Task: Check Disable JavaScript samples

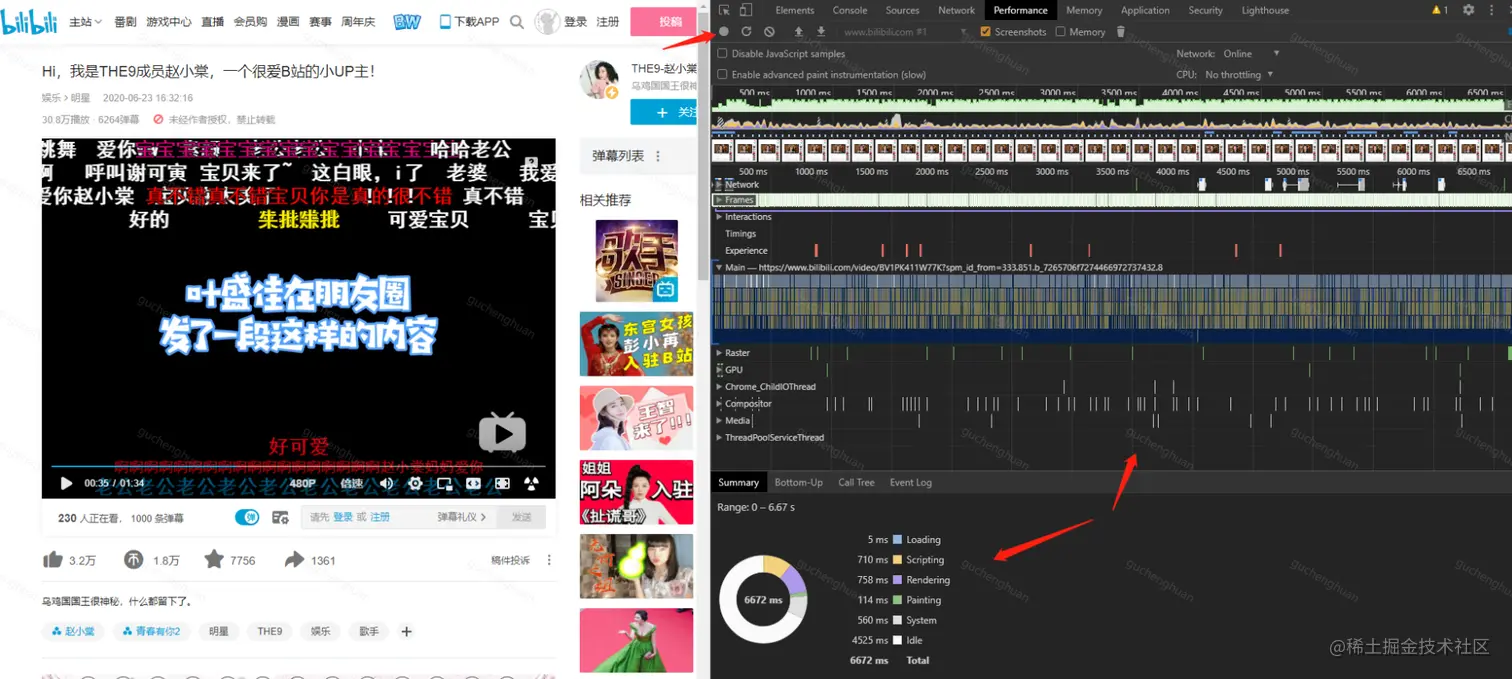Action: click(723, 54)
